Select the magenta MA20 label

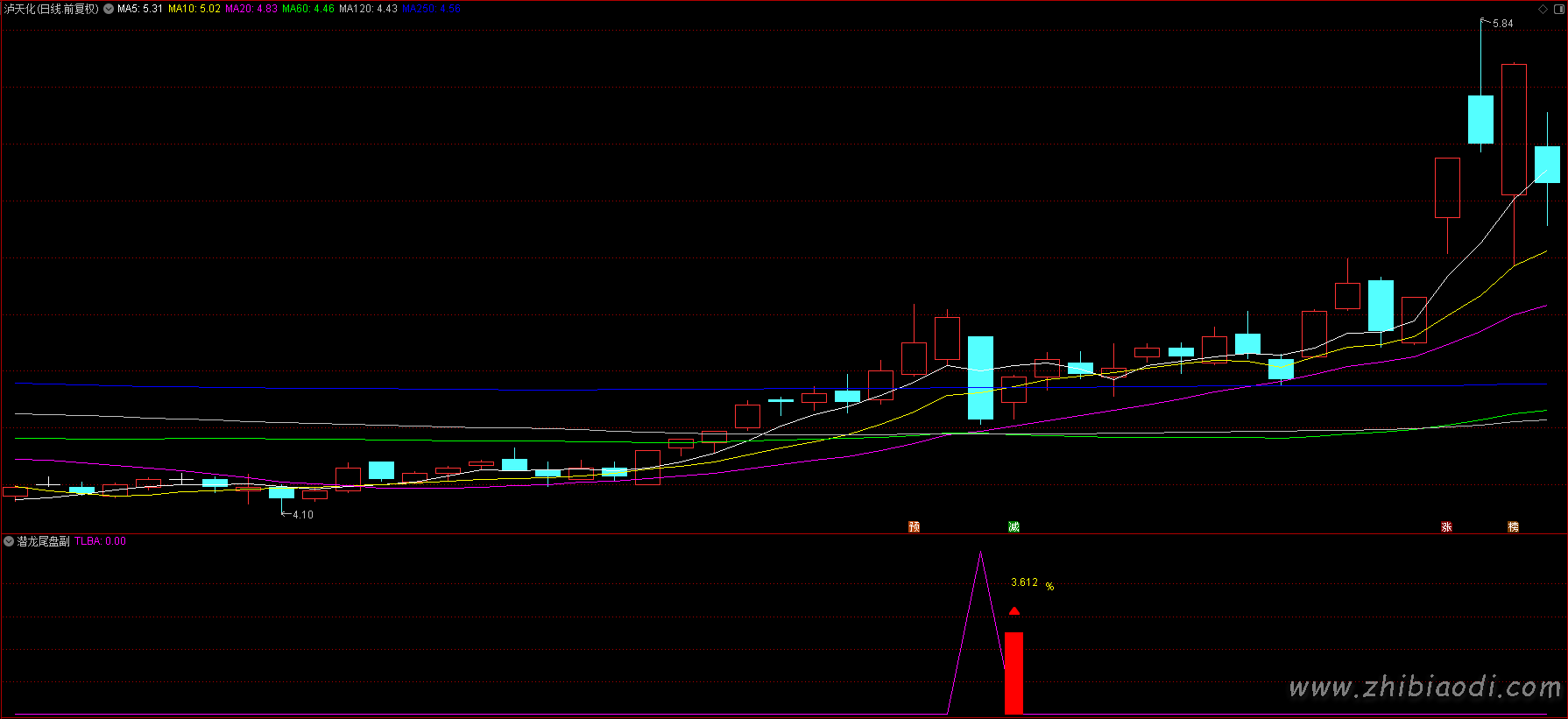coord(251,9)
